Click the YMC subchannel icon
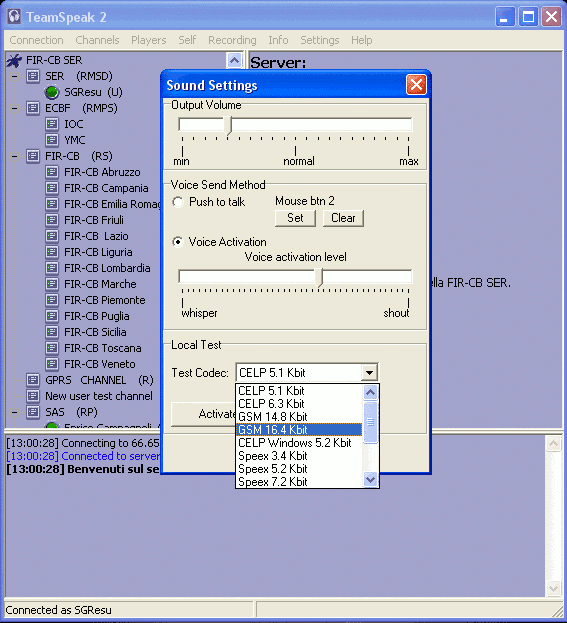This screenshot has height=623, width=567. click(52, 140)
